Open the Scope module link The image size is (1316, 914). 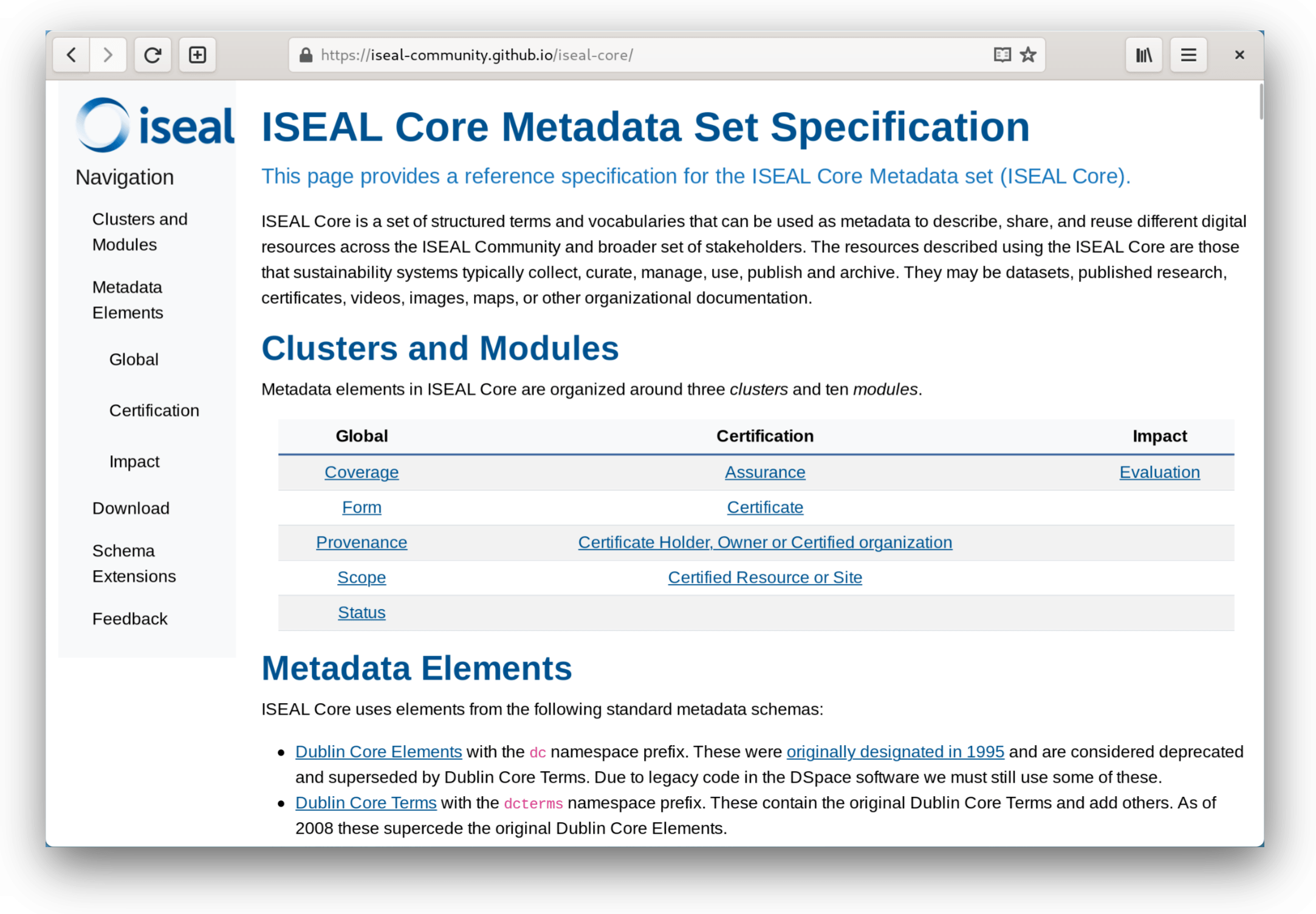tap(362, 577)
